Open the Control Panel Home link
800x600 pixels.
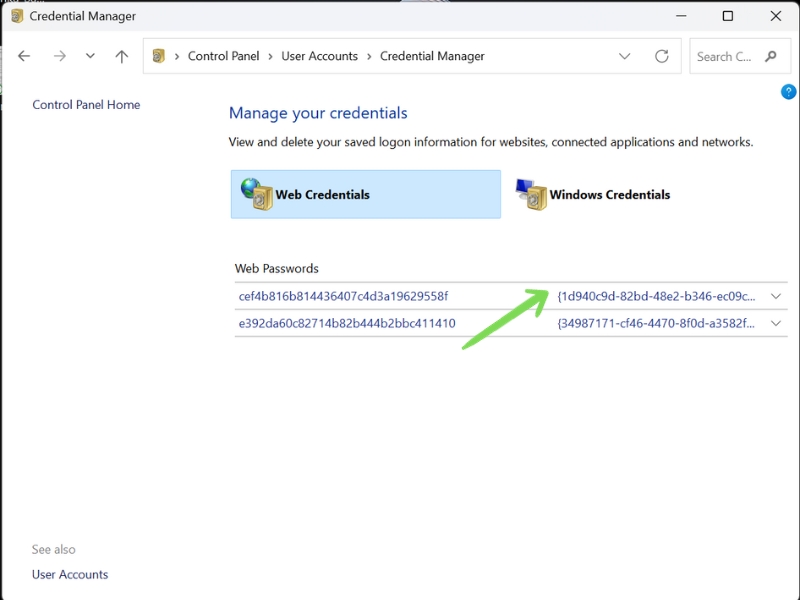tap(86, 105)
